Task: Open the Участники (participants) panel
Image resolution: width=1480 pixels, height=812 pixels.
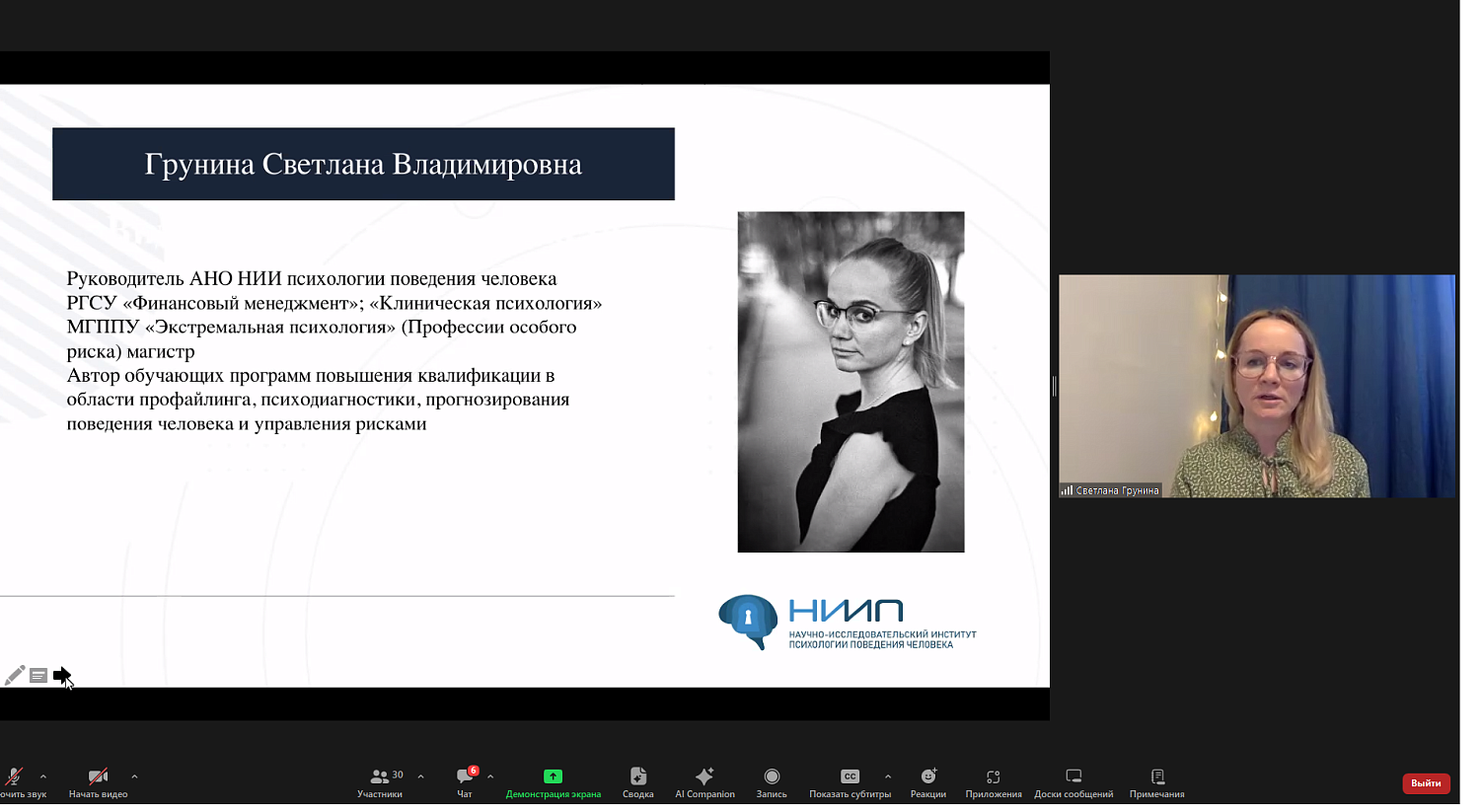Action: [x=380, y=780]
